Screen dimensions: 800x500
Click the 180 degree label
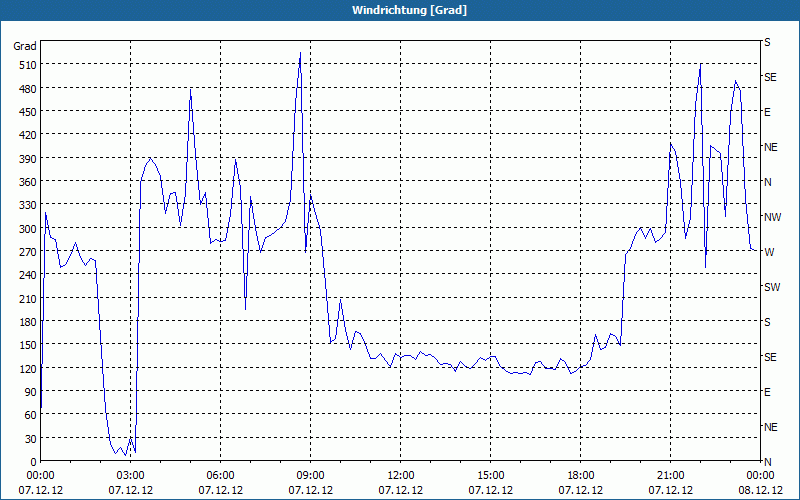tap(28, 322)
